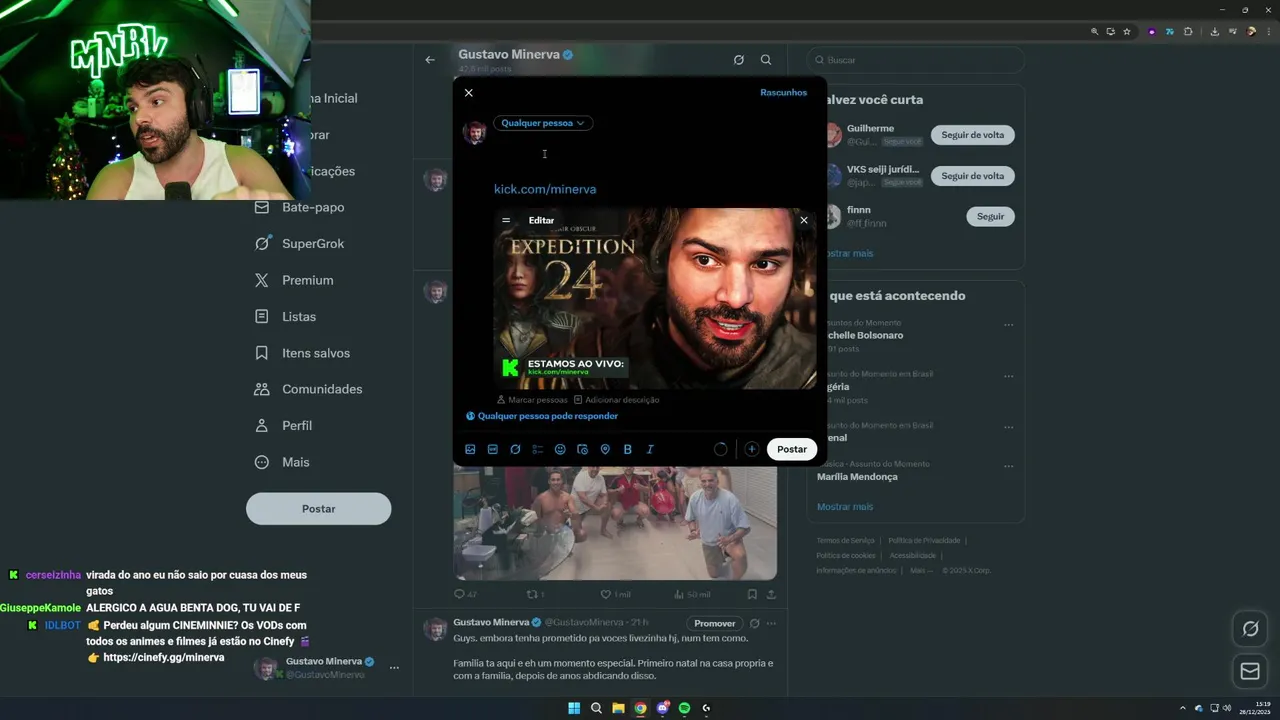Like the post with 1 mil likes
The height and width of the screenshot is (720, 1280).
tap(615, 594)
